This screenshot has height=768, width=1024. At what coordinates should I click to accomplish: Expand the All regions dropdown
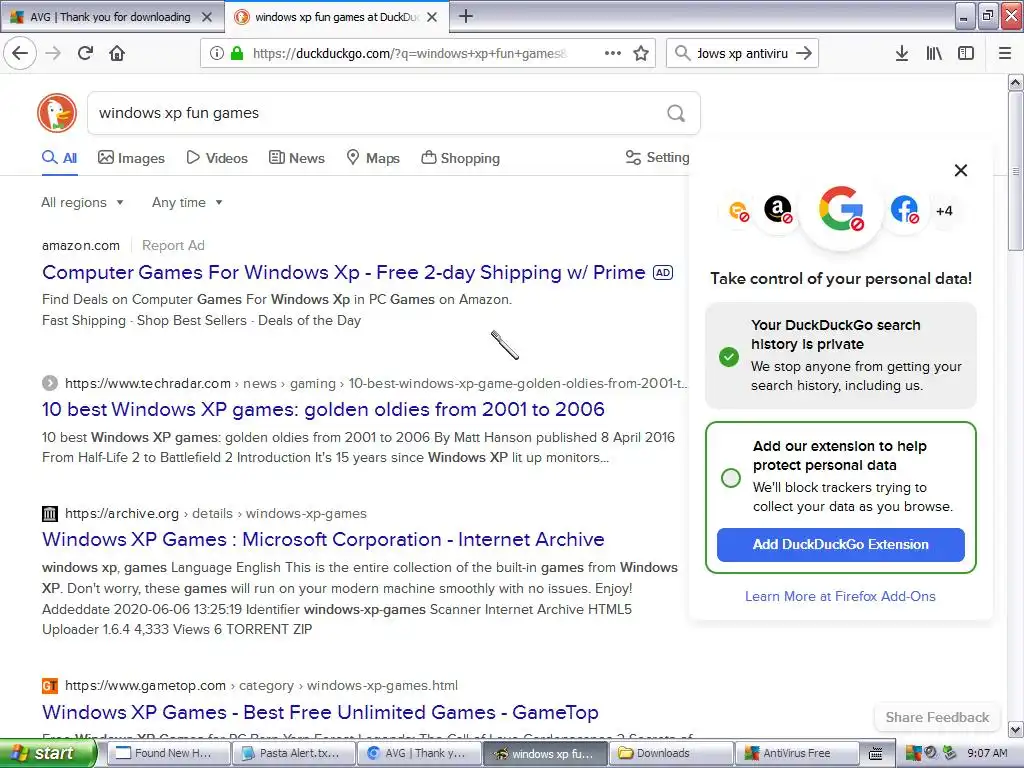[x=82, y=202]
